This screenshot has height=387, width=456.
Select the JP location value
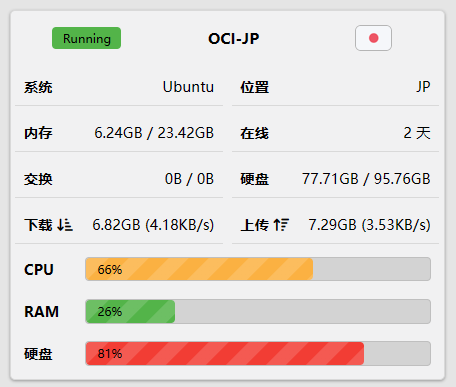(423, 87)
